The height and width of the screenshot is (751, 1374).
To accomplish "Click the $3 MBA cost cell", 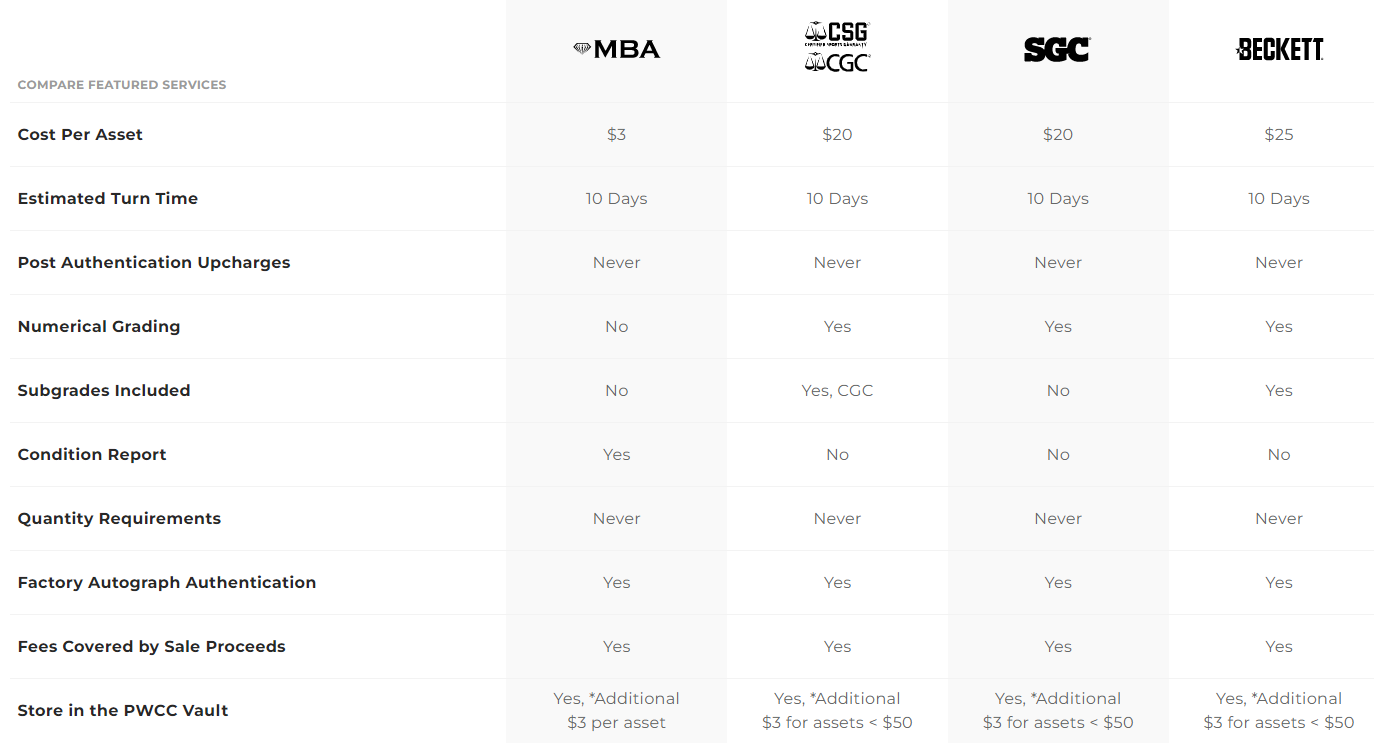I will (616, 134).
